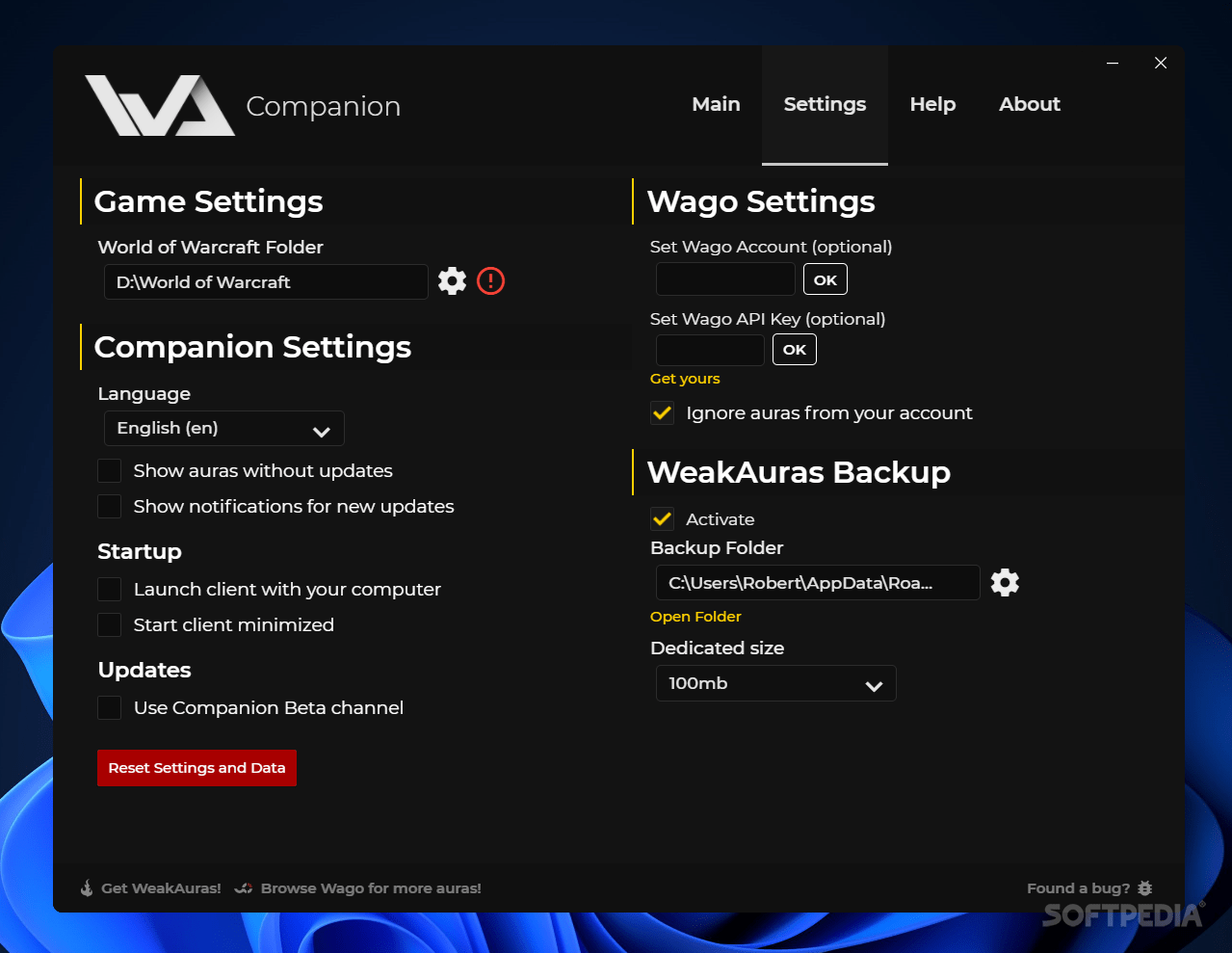This screenshot has width=1232, height=953.
Task: Click Reset Settings and Data button
Action: click(x=197, y=768)
